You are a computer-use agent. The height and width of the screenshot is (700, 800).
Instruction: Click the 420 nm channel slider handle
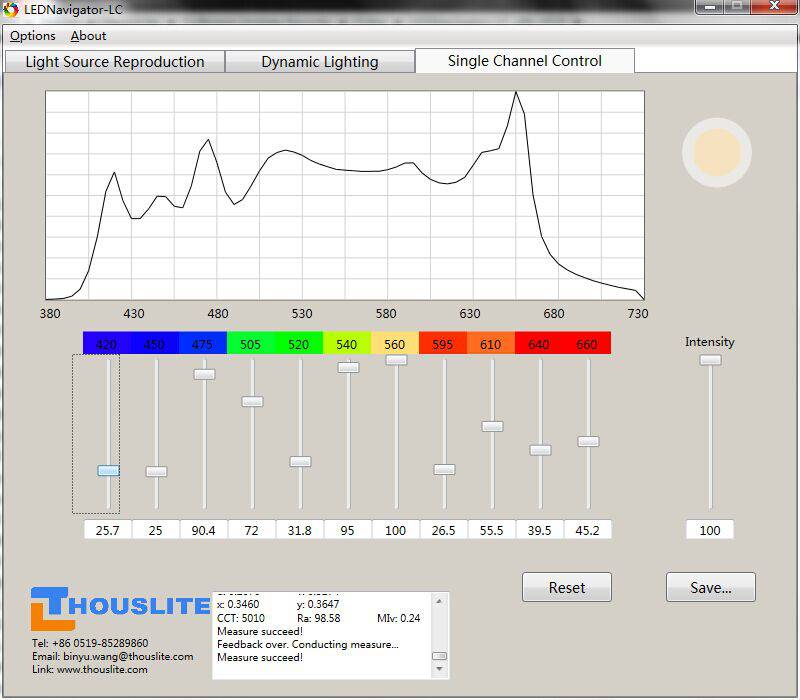pos(109,470)
